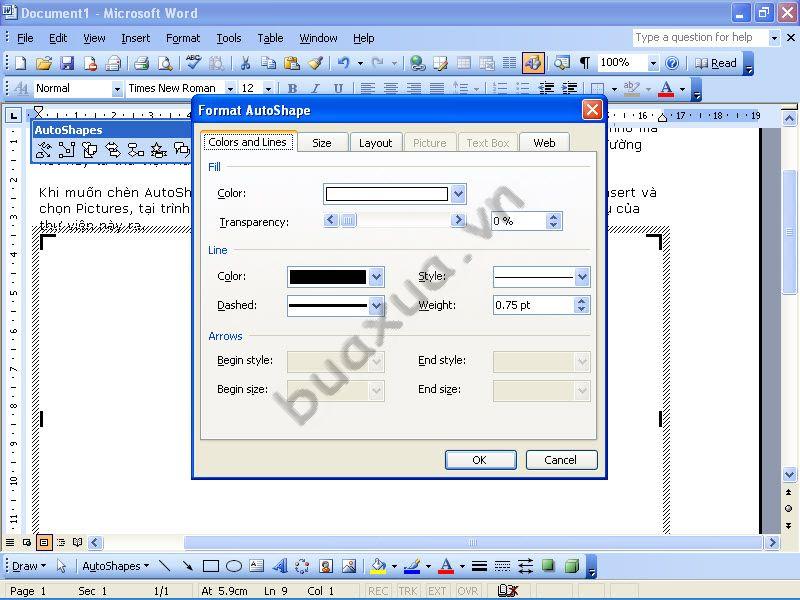Toggle Bullets list button
This screenshot has height=600, width=800.
523,89
